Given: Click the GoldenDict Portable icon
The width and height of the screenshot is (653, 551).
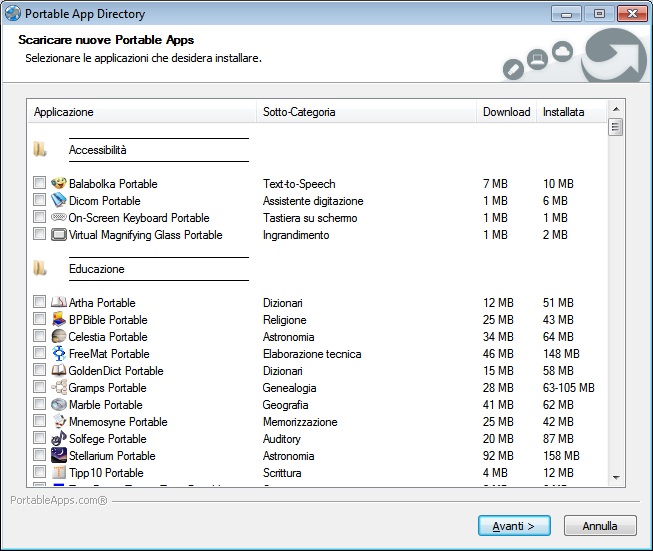Looking at the screenshot, I should coord(59,370).
